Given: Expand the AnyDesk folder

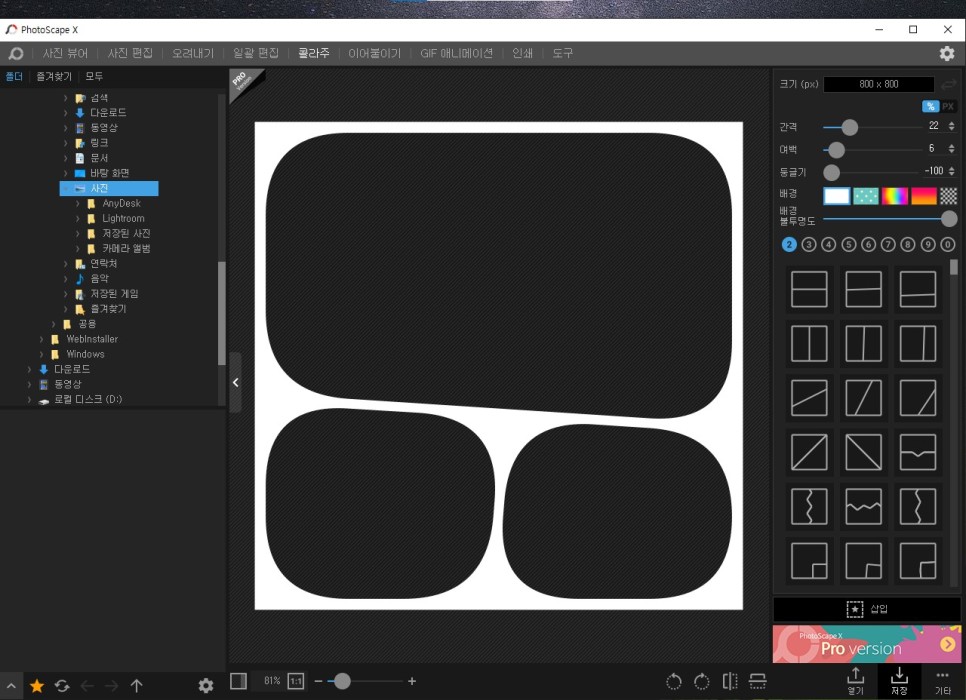Looking at the screenshot, I should coord(78,203).
